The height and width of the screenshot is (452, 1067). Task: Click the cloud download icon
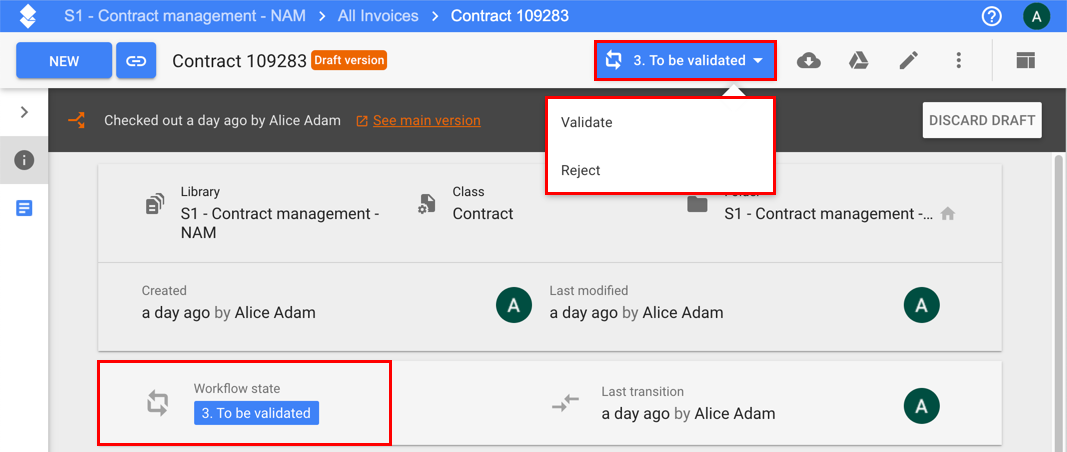coord(808,61)
